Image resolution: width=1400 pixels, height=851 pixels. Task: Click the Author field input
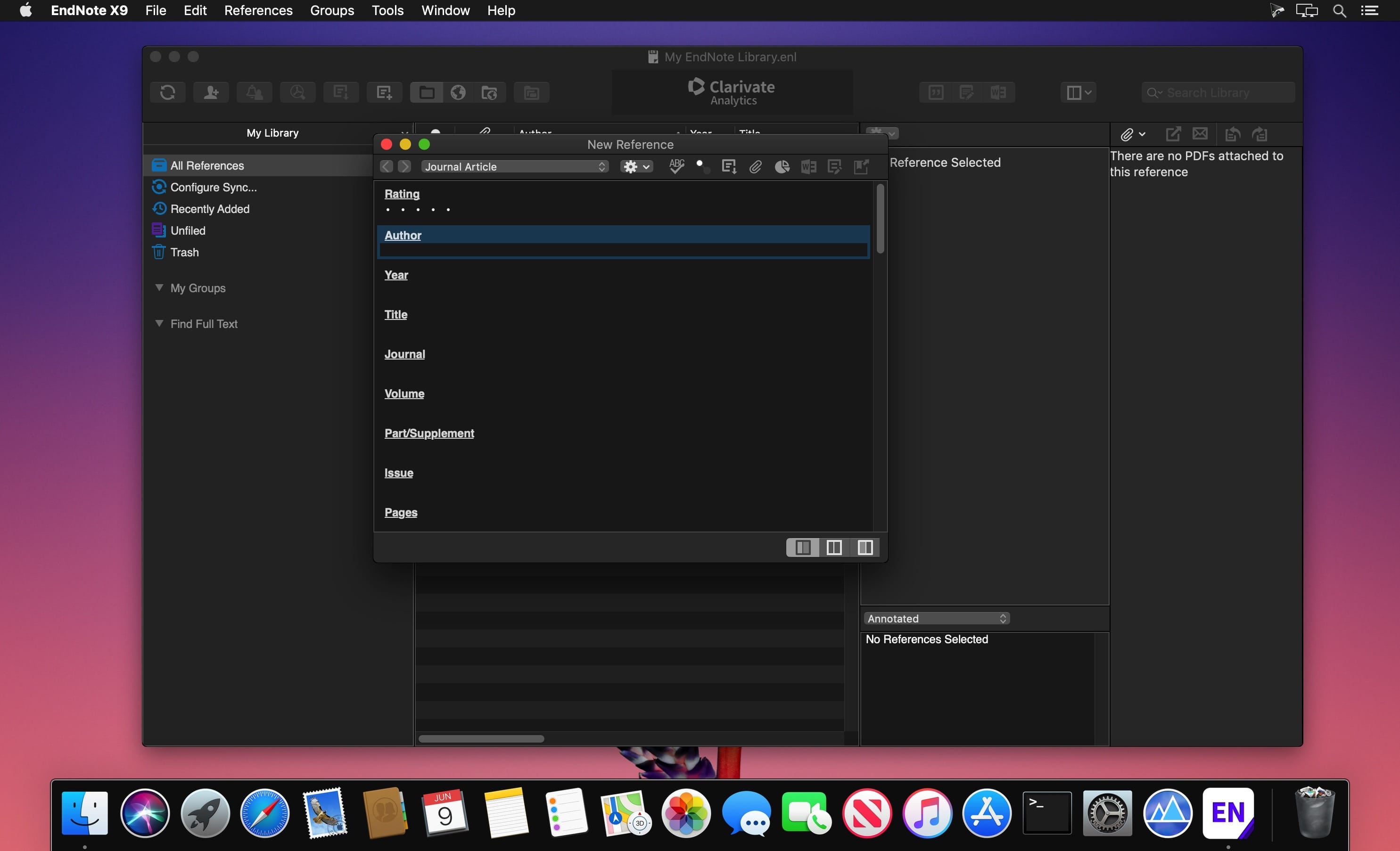[x=623, y=251]
